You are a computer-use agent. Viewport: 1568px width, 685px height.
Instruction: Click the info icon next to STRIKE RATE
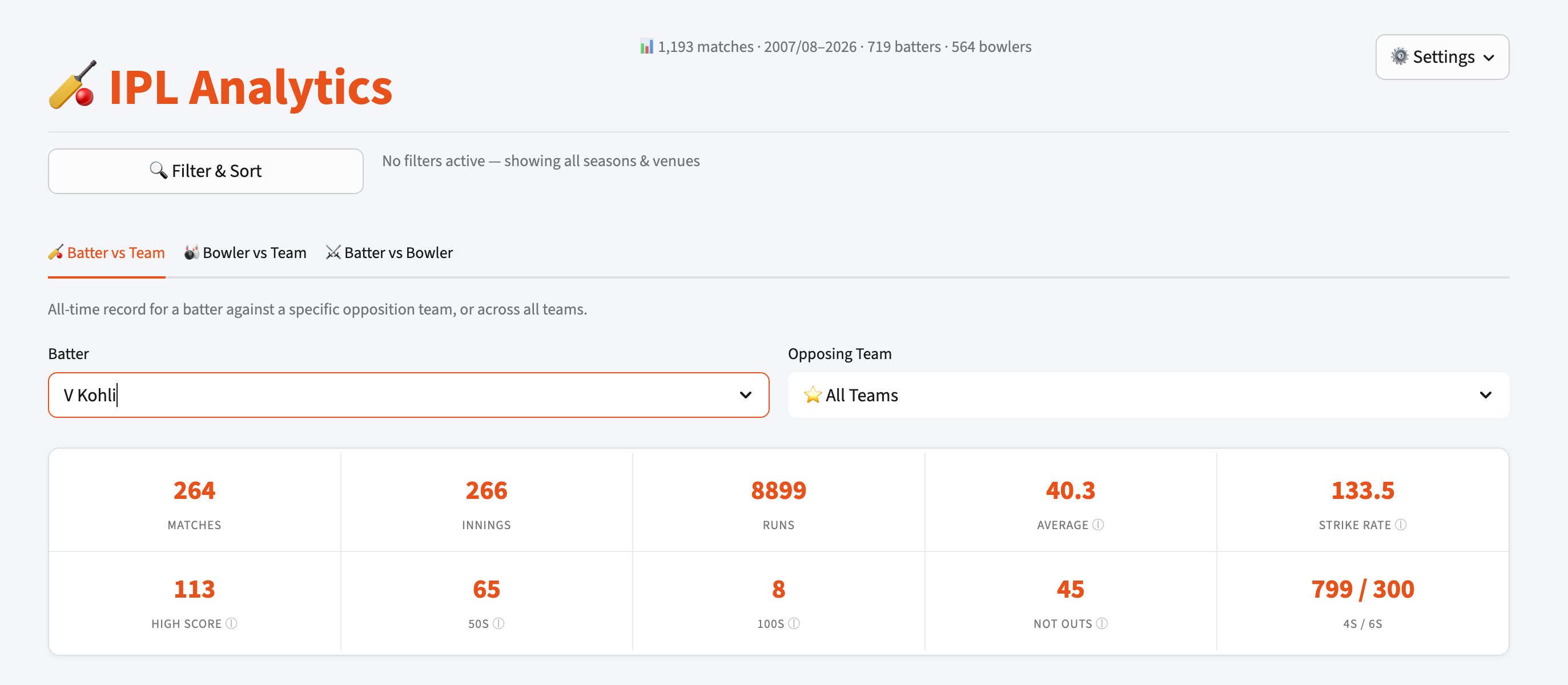point(1400,525)
